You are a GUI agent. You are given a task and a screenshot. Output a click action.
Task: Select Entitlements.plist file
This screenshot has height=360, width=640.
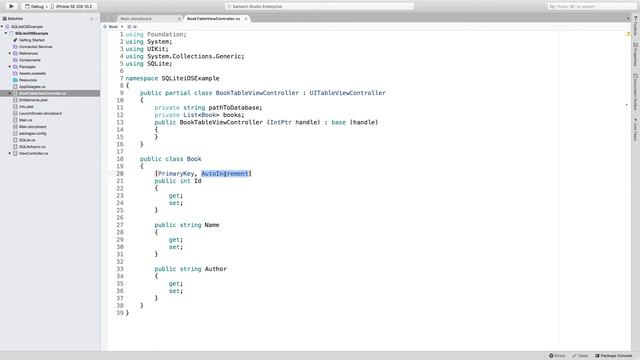coord(33,100)
